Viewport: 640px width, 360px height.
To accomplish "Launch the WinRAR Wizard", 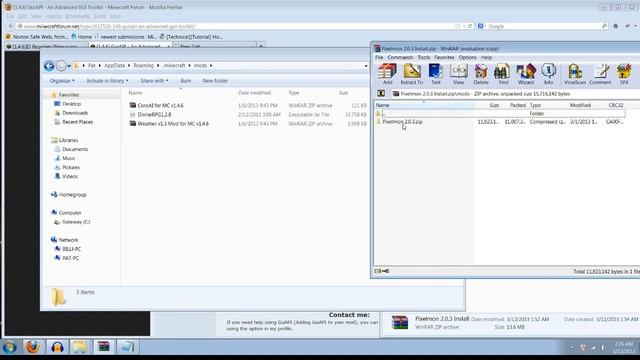I will point(526,74).
